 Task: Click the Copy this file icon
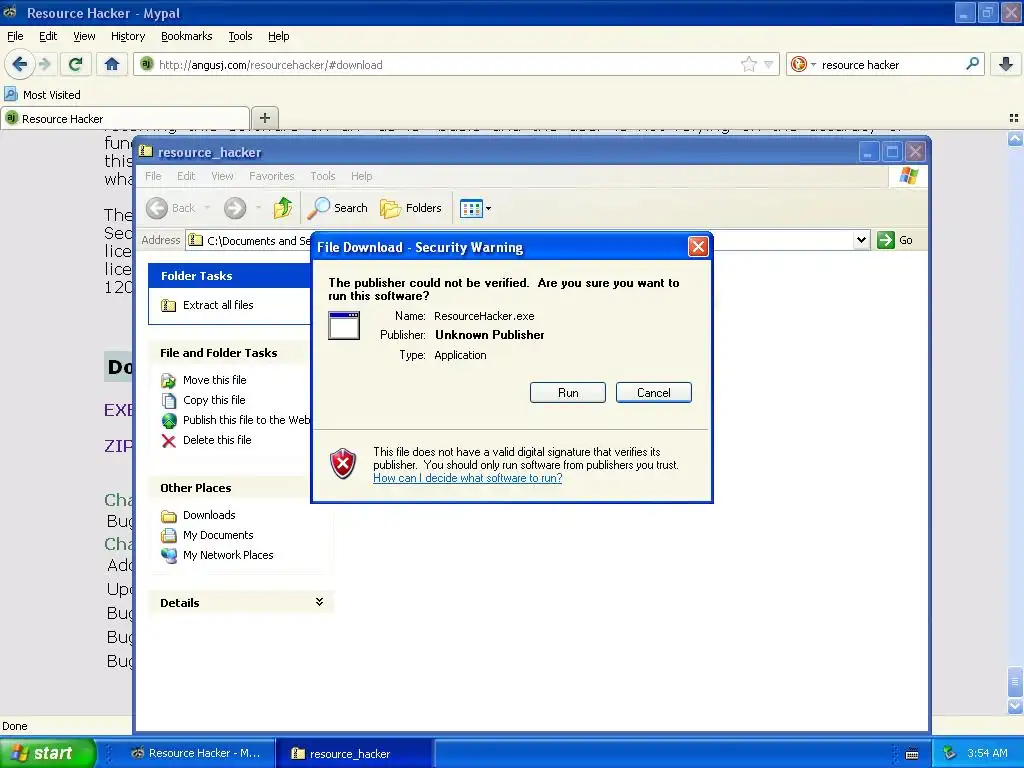[x=168, y=400]
